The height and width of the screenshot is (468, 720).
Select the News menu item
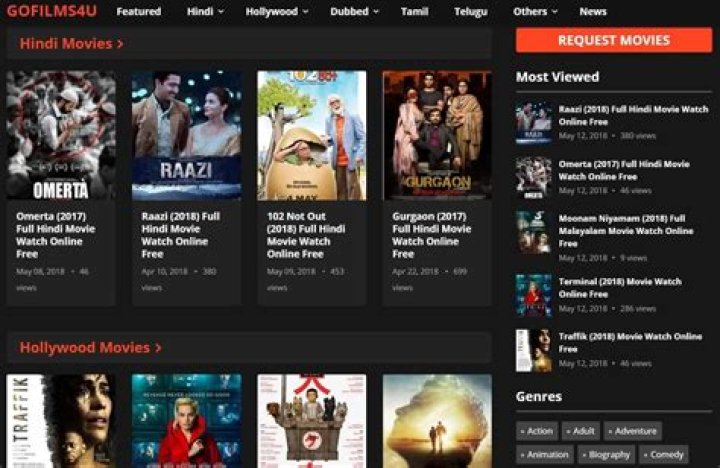coord(593,12)
